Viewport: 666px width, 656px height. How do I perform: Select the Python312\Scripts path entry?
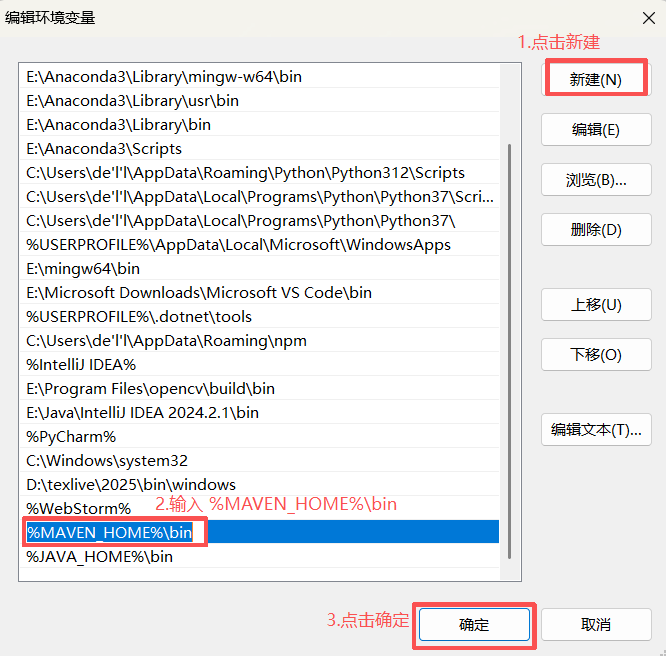coord(260,172)
